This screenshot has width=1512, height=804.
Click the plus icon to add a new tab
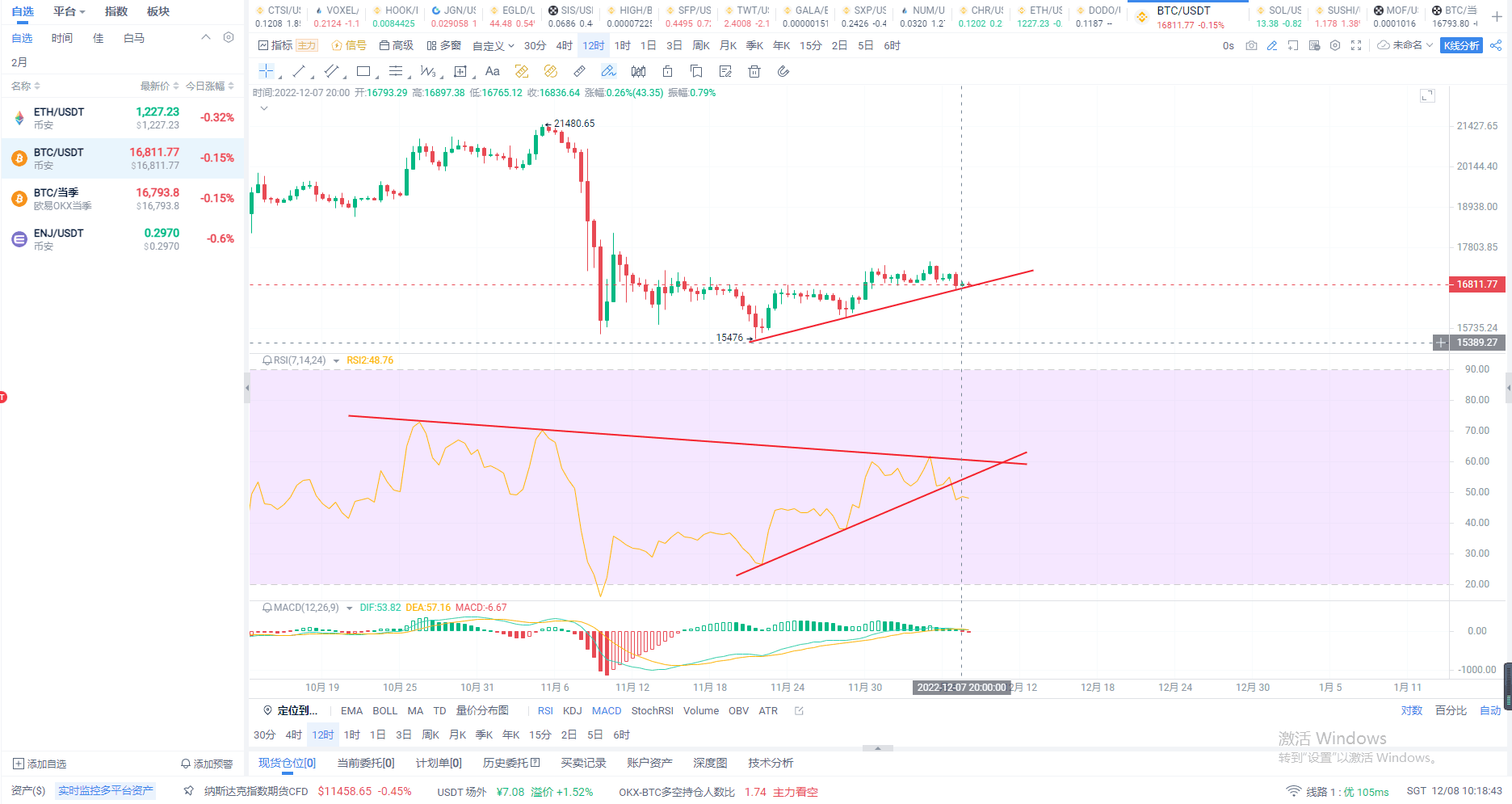(1496, 15)
